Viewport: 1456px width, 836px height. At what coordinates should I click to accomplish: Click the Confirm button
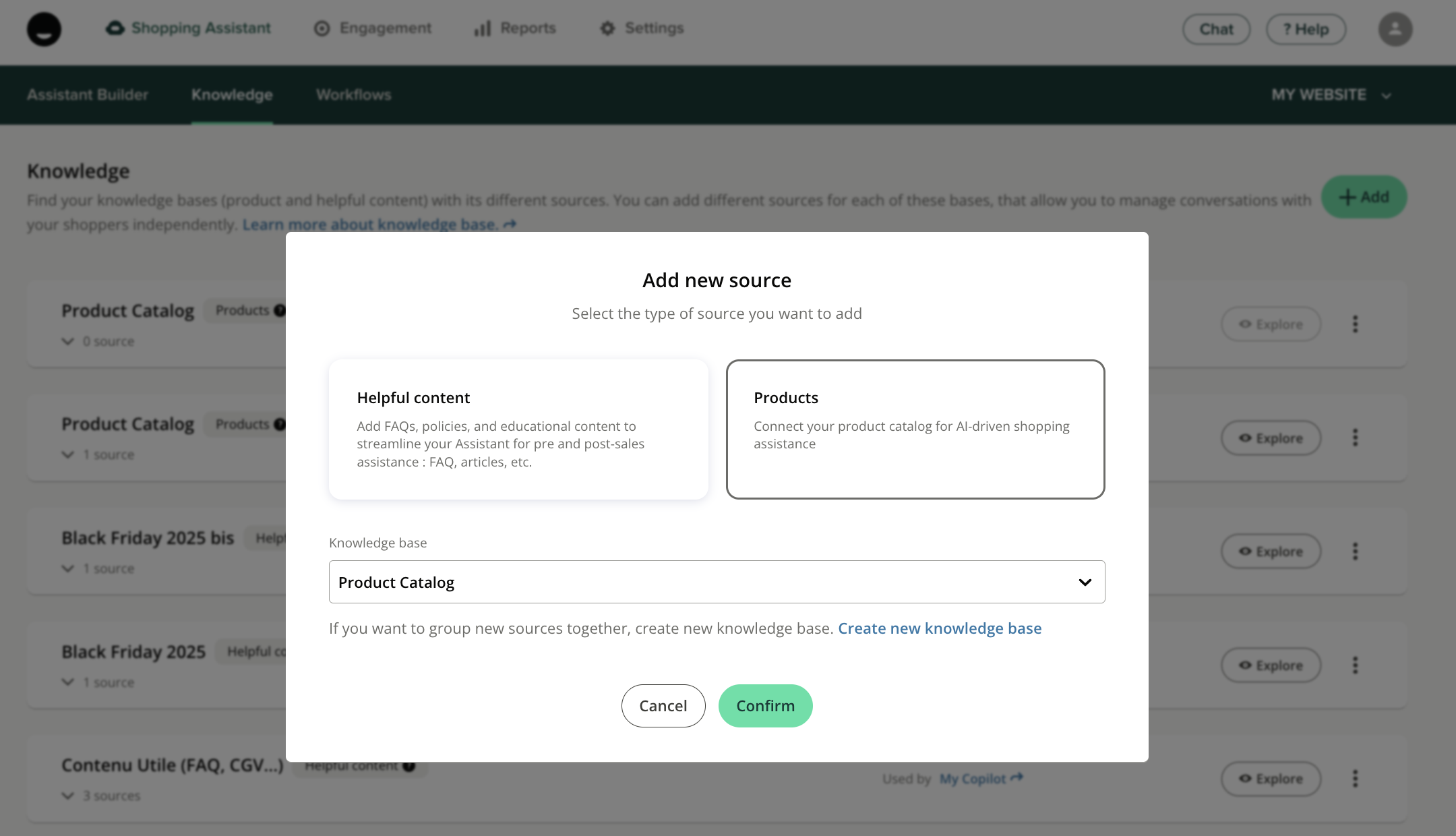coord(765,706)
